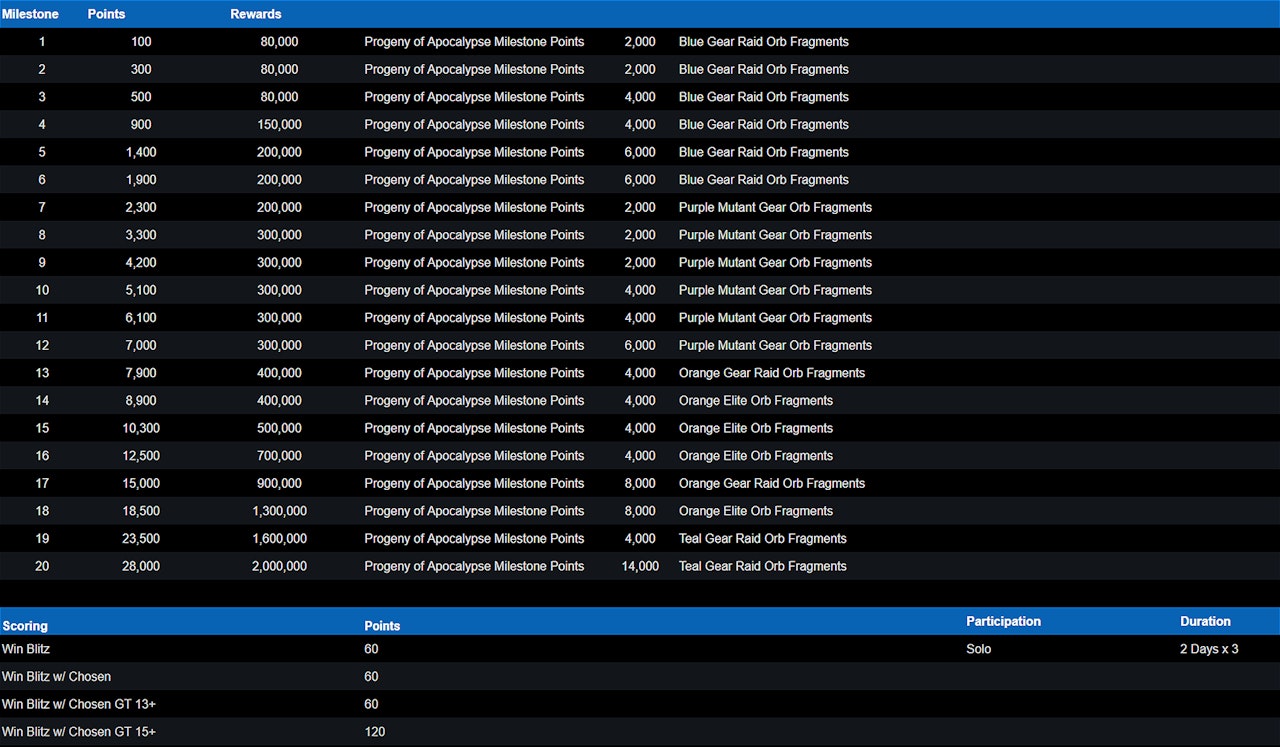Screen dimensions: 1280x747
Task: Click the 14,000 fragment quantity
Action: pos(639,566)
